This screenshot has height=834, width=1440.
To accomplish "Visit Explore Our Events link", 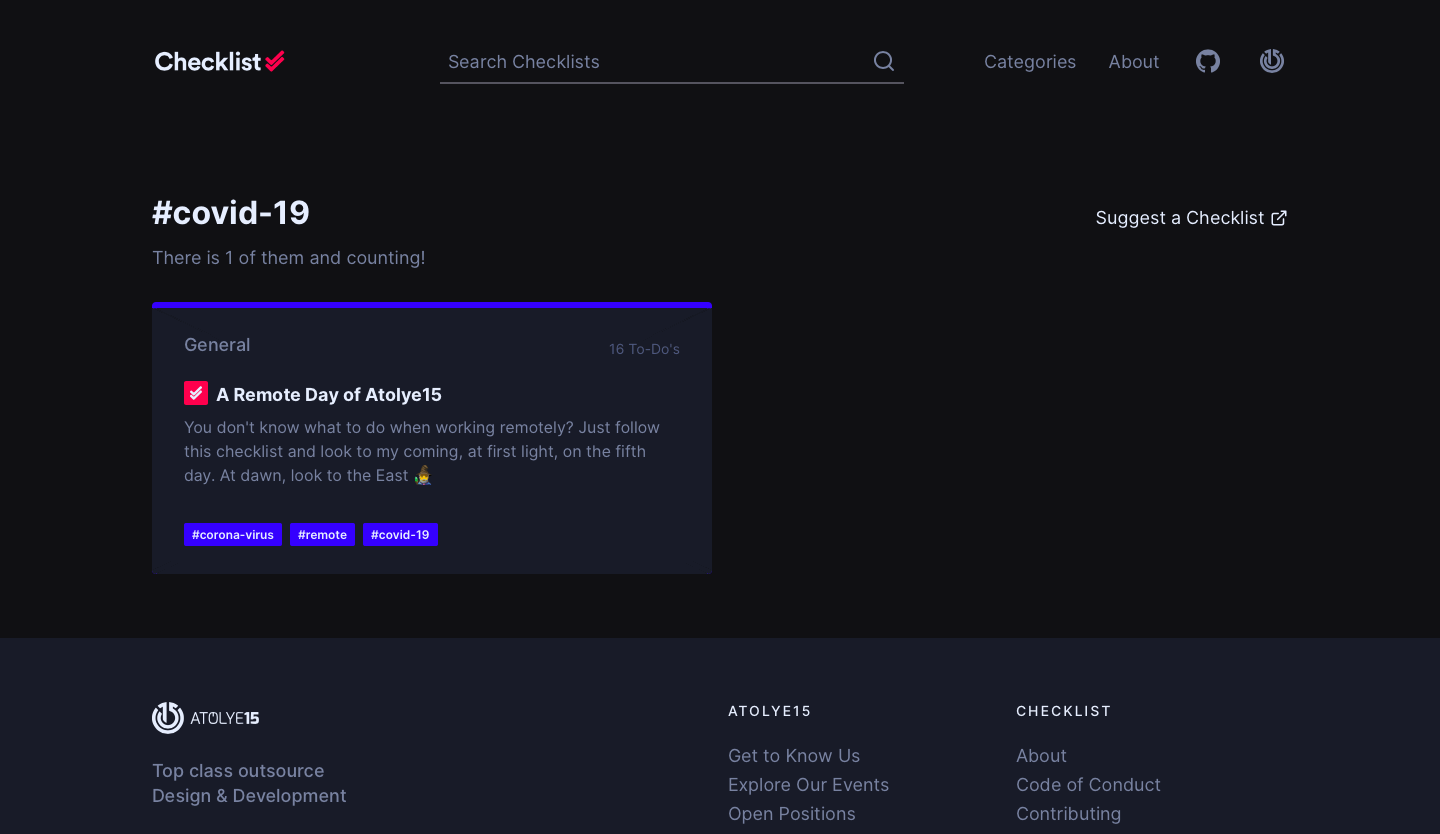I will coord(808,785).
